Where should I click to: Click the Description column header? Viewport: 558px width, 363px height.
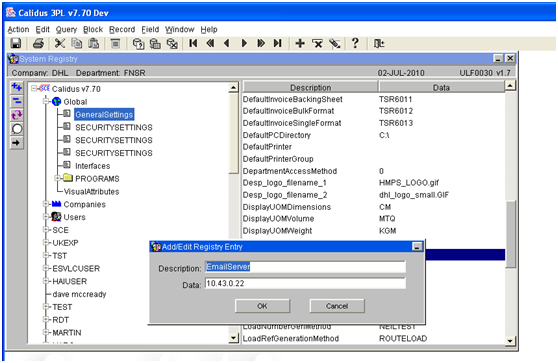click(310, 87)
